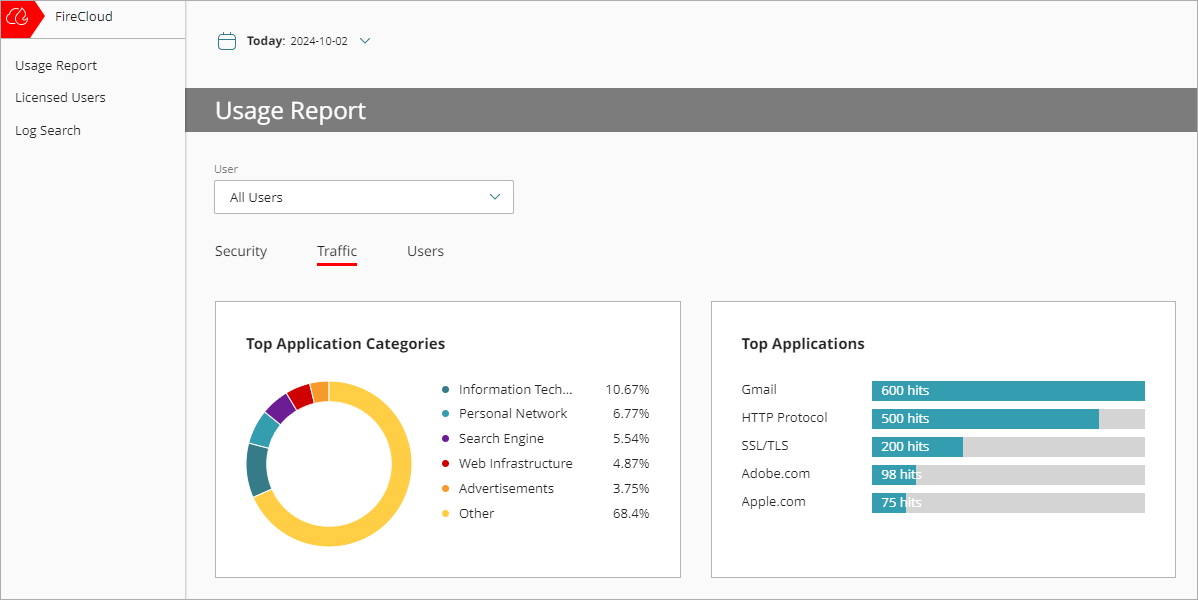
Task: Click the Personal Network legend dot
Action: point(445,414)
